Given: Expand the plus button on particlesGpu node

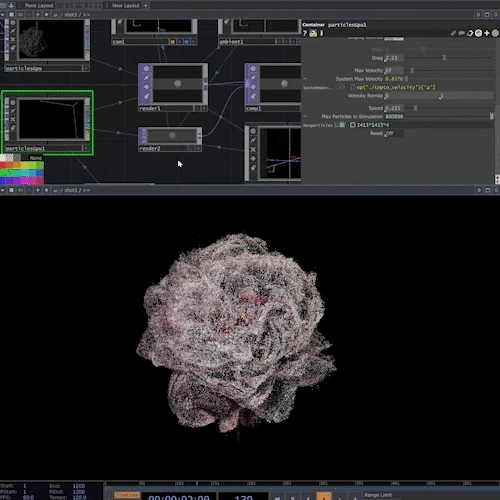Looking at the screenshot, I should click(x=86, y=68).
